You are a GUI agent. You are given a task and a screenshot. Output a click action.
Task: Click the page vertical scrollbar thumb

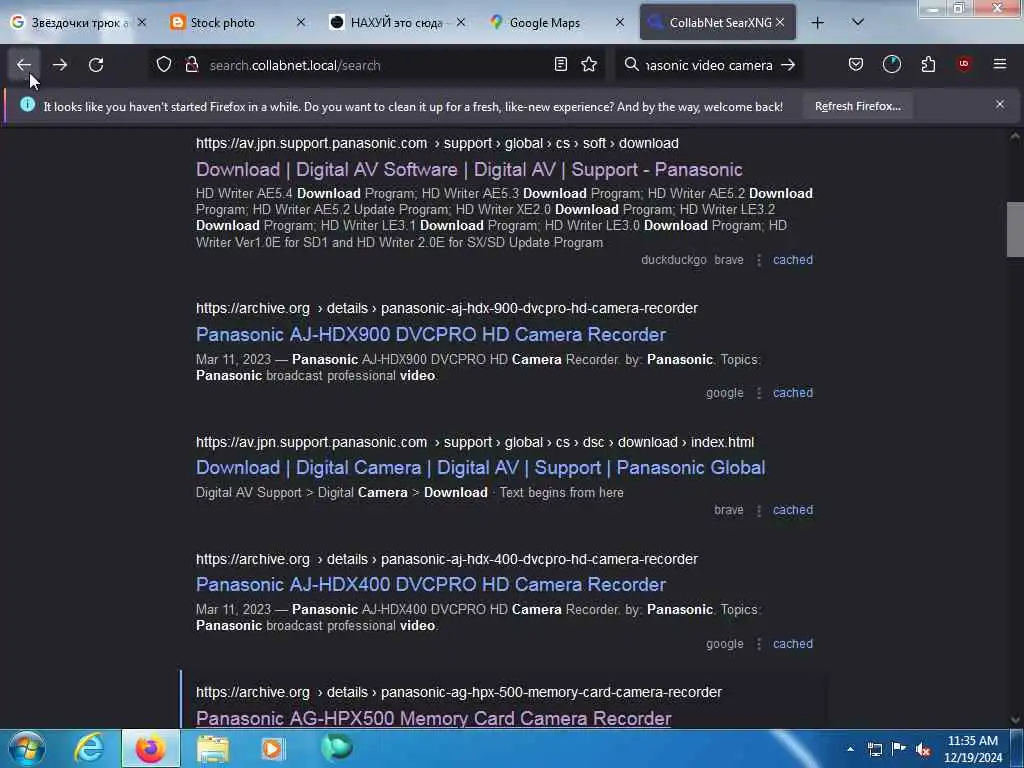1015,230
